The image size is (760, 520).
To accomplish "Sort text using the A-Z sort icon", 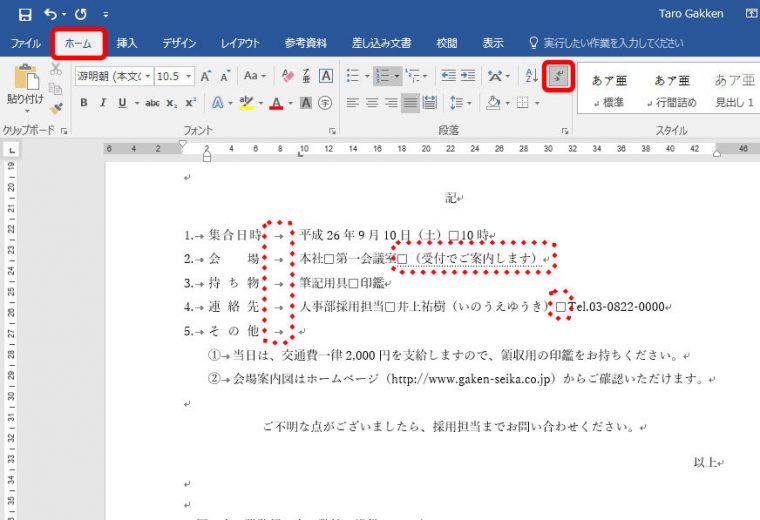I will click(531, 76).
